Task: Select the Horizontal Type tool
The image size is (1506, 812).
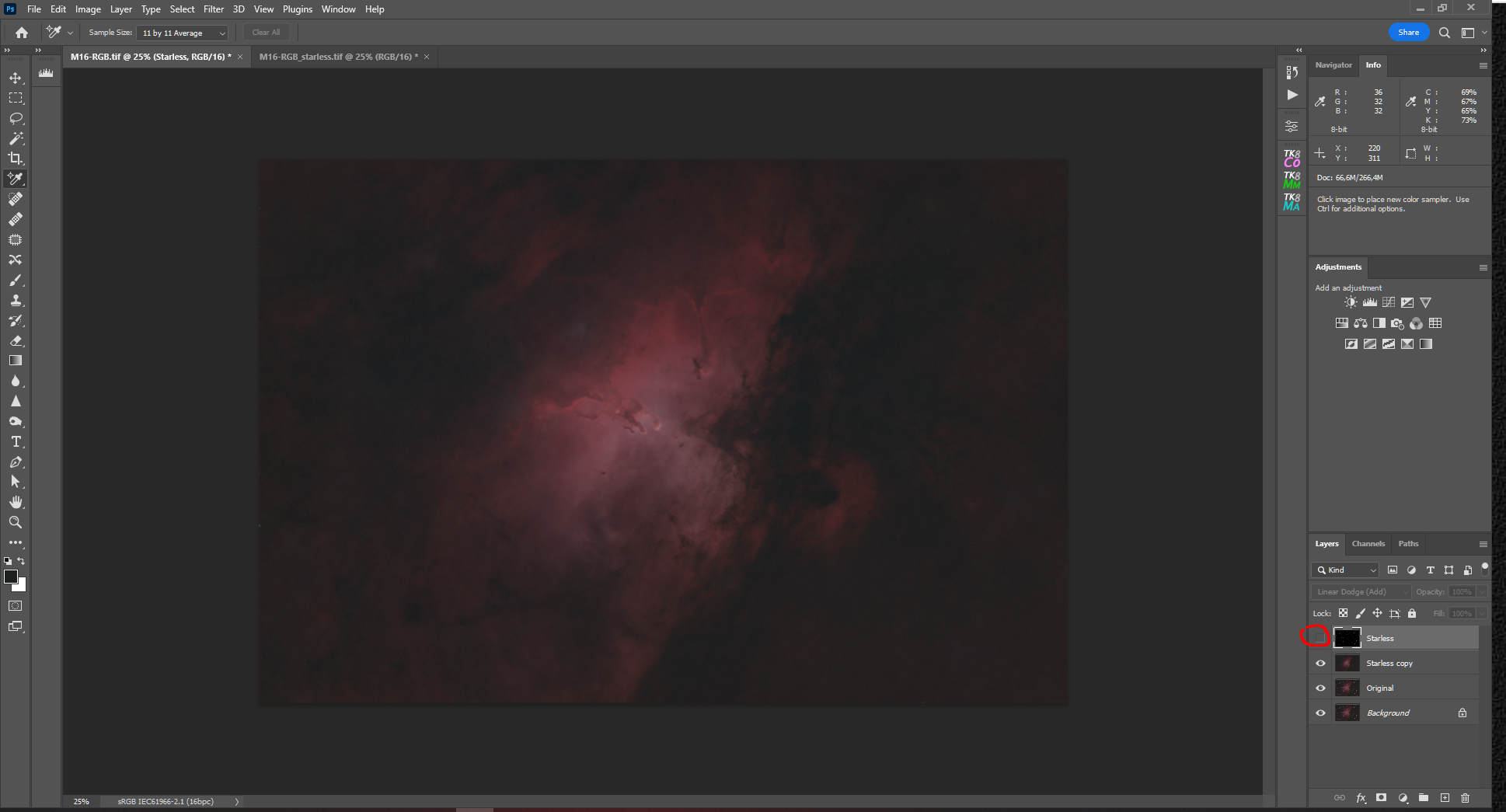Action: pos(16,441)
